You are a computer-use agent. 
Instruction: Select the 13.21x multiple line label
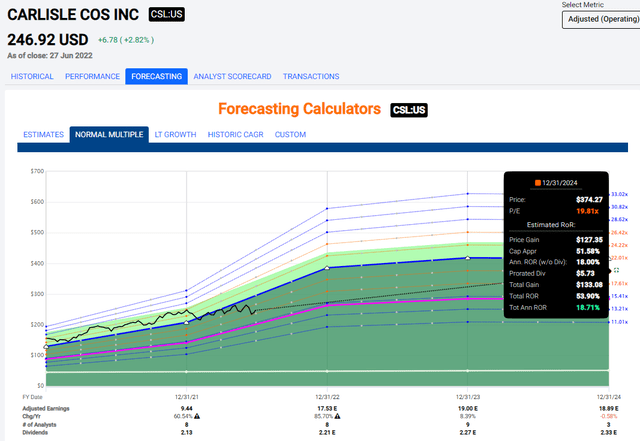pos(619,309)
